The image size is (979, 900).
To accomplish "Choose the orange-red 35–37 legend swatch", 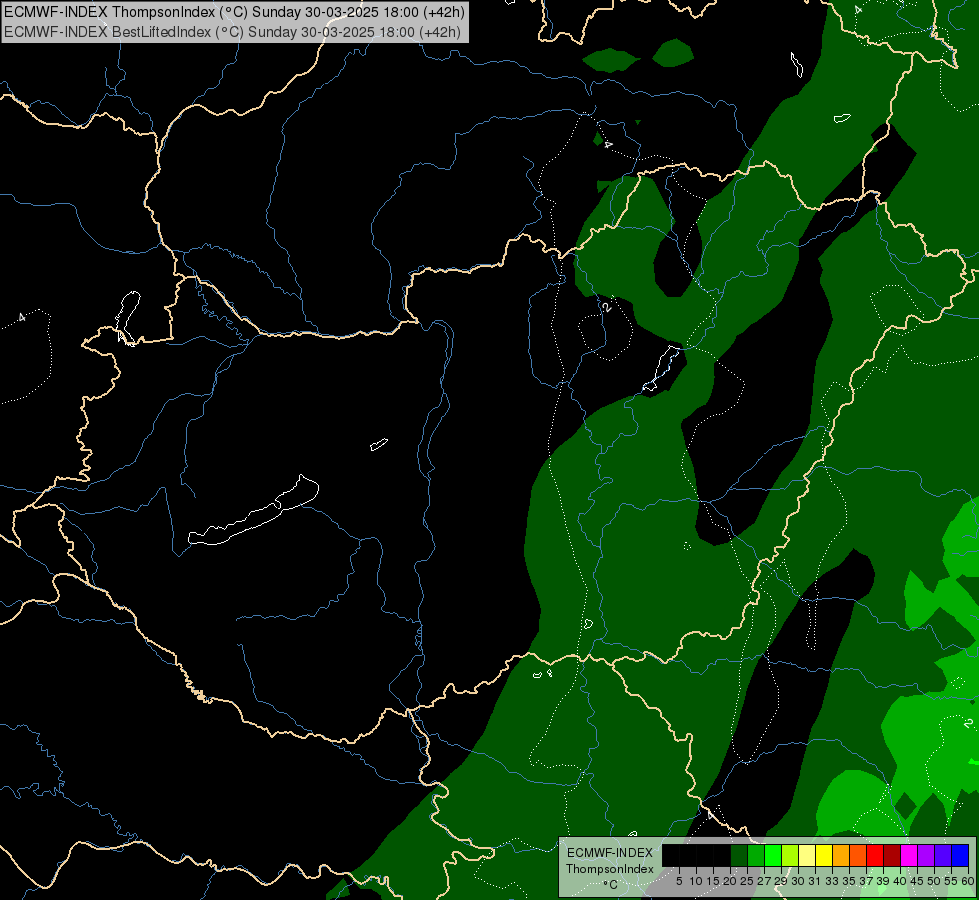I will [x=858, y=856].
